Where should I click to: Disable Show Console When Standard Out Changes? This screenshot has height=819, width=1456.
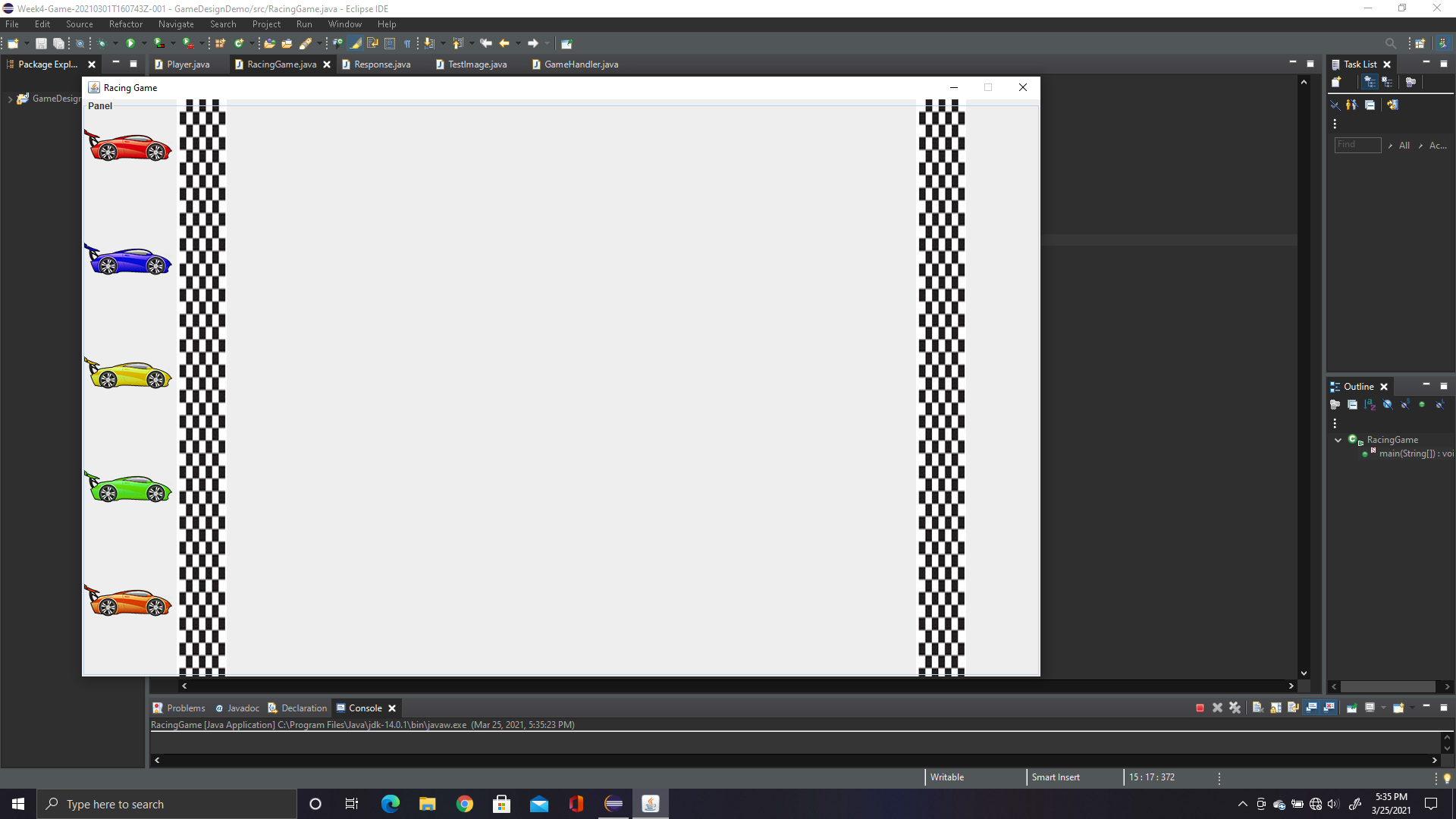pos(1310,708)
